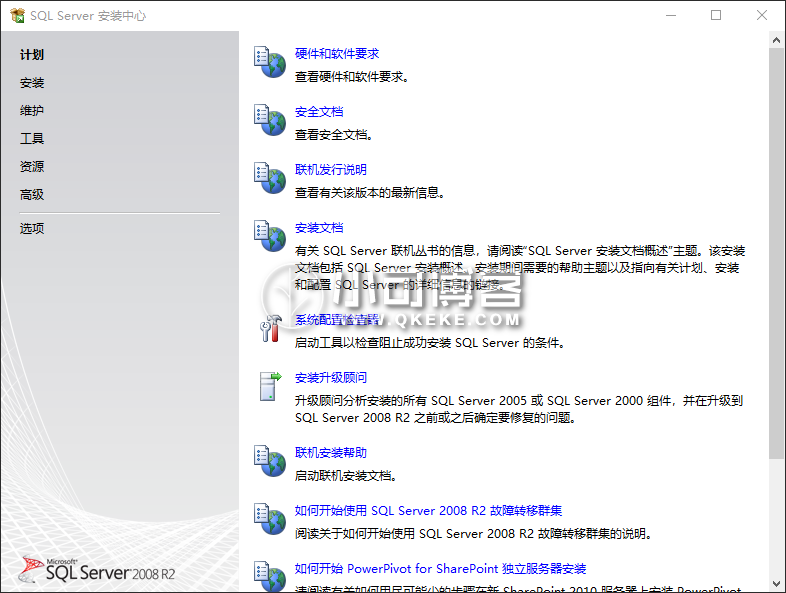The height and width of the screenshot is (593, 786).
Task: Switch to the 资源 page
Action: (32, 166)
